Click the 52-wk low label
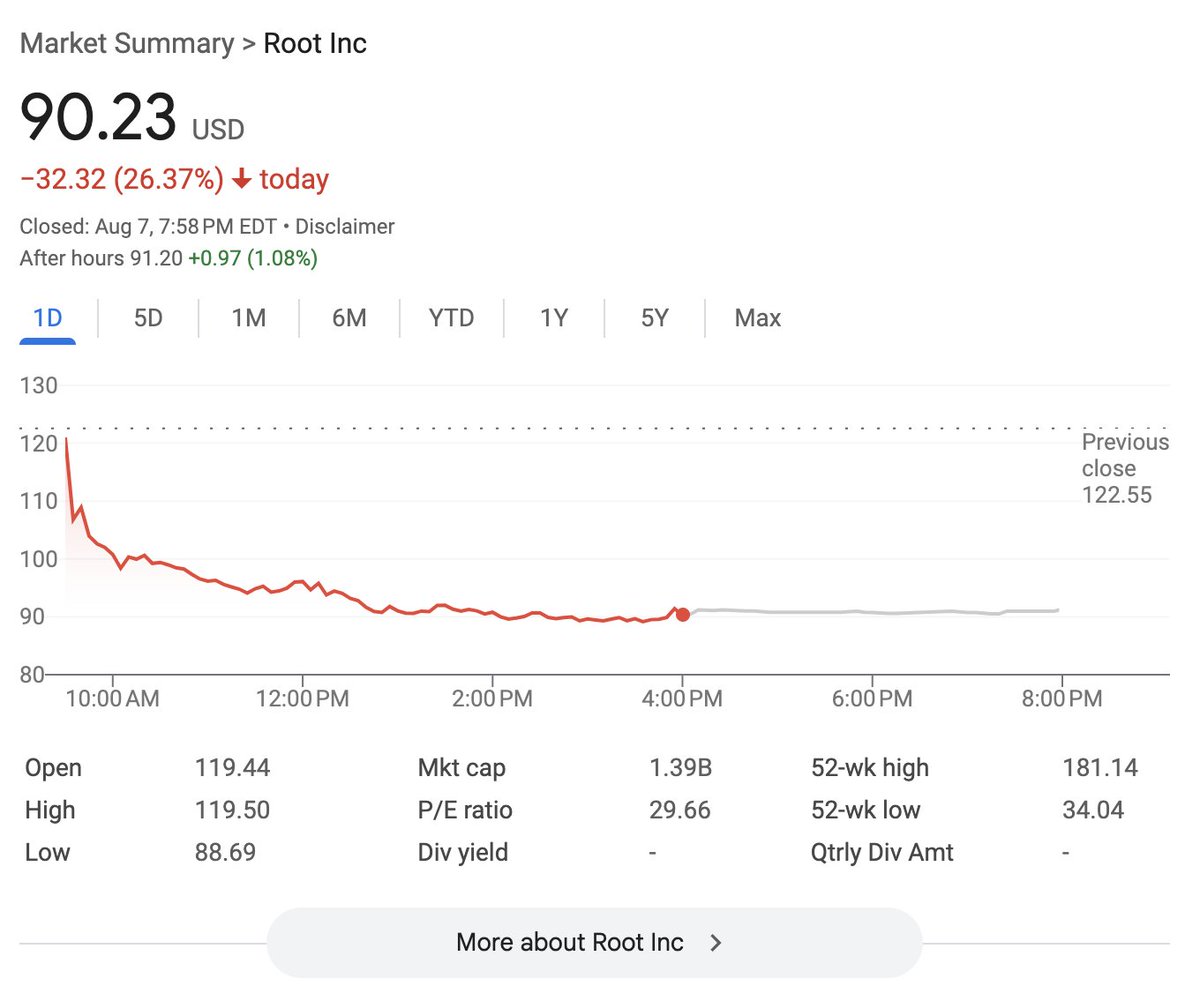The image size is (1200, 986). (x=866, y=810)
